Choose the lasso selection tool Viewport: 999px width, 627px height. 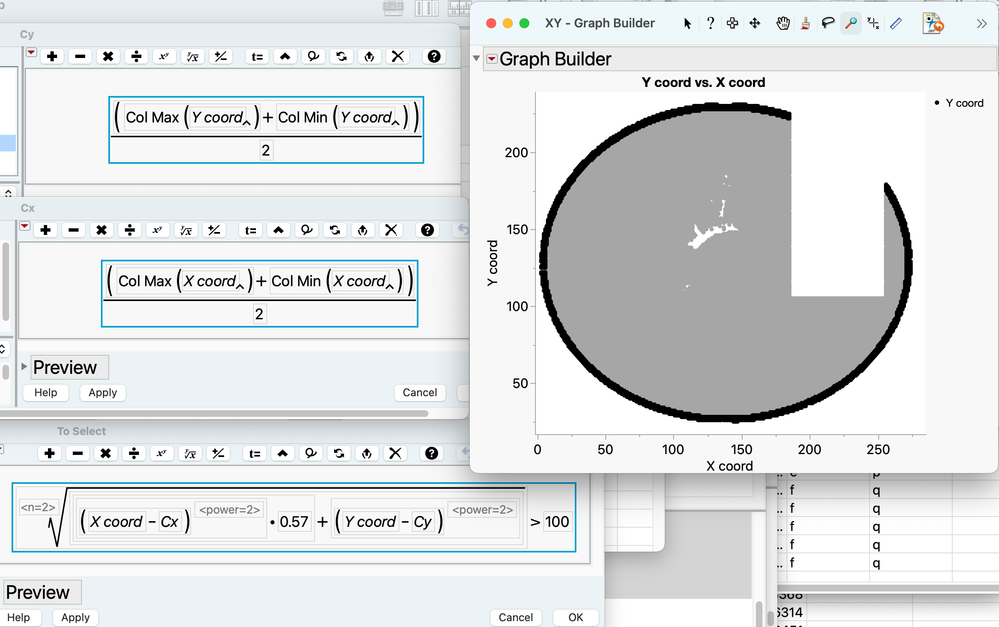click(828, 24)
